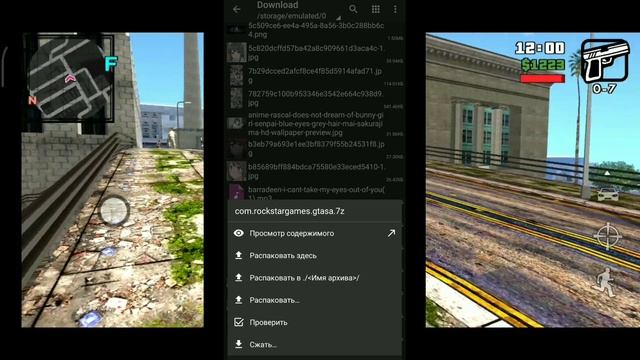Open the three-dot overflow menu

[x=395, y=9]
